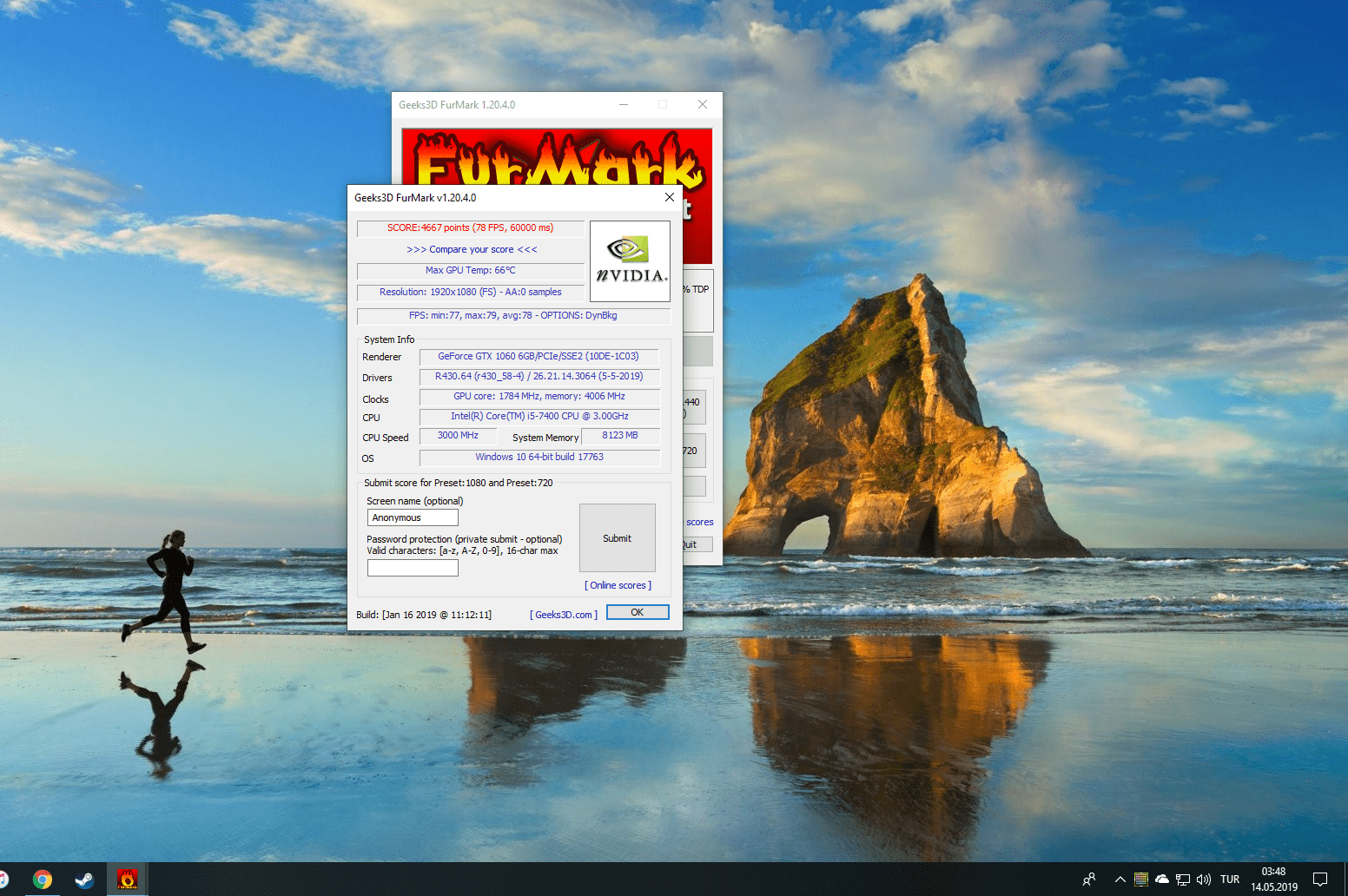The height and width of the screenshot is (896, 1348).
Task: Open Google Chrome from the taskbar
Action: click(42, 880)
